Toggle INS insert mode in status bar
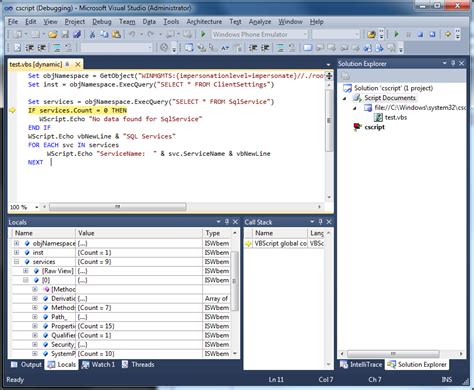 [447, 380]
